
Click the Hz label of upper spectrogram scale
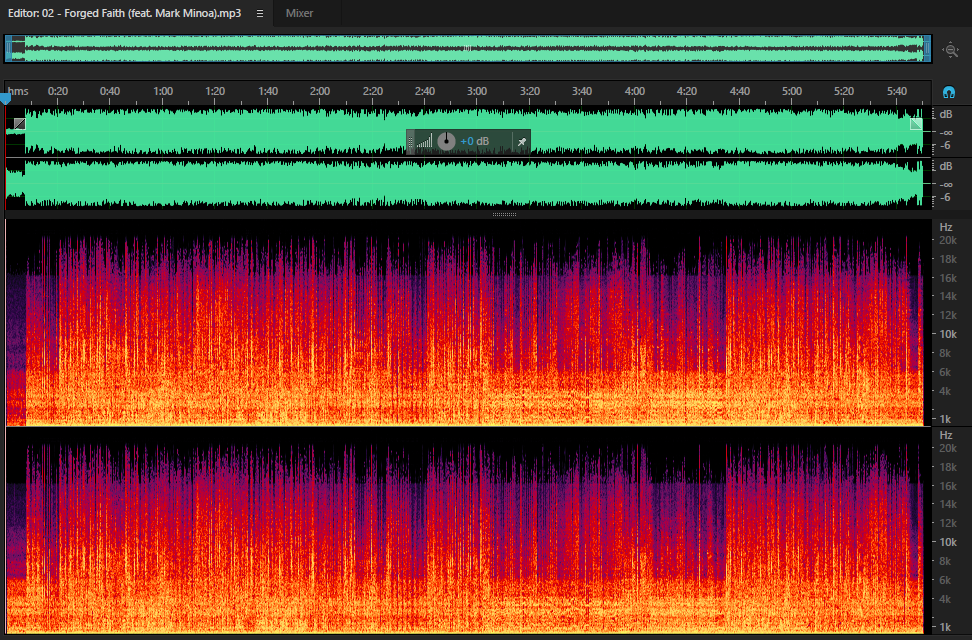point(945,228)
